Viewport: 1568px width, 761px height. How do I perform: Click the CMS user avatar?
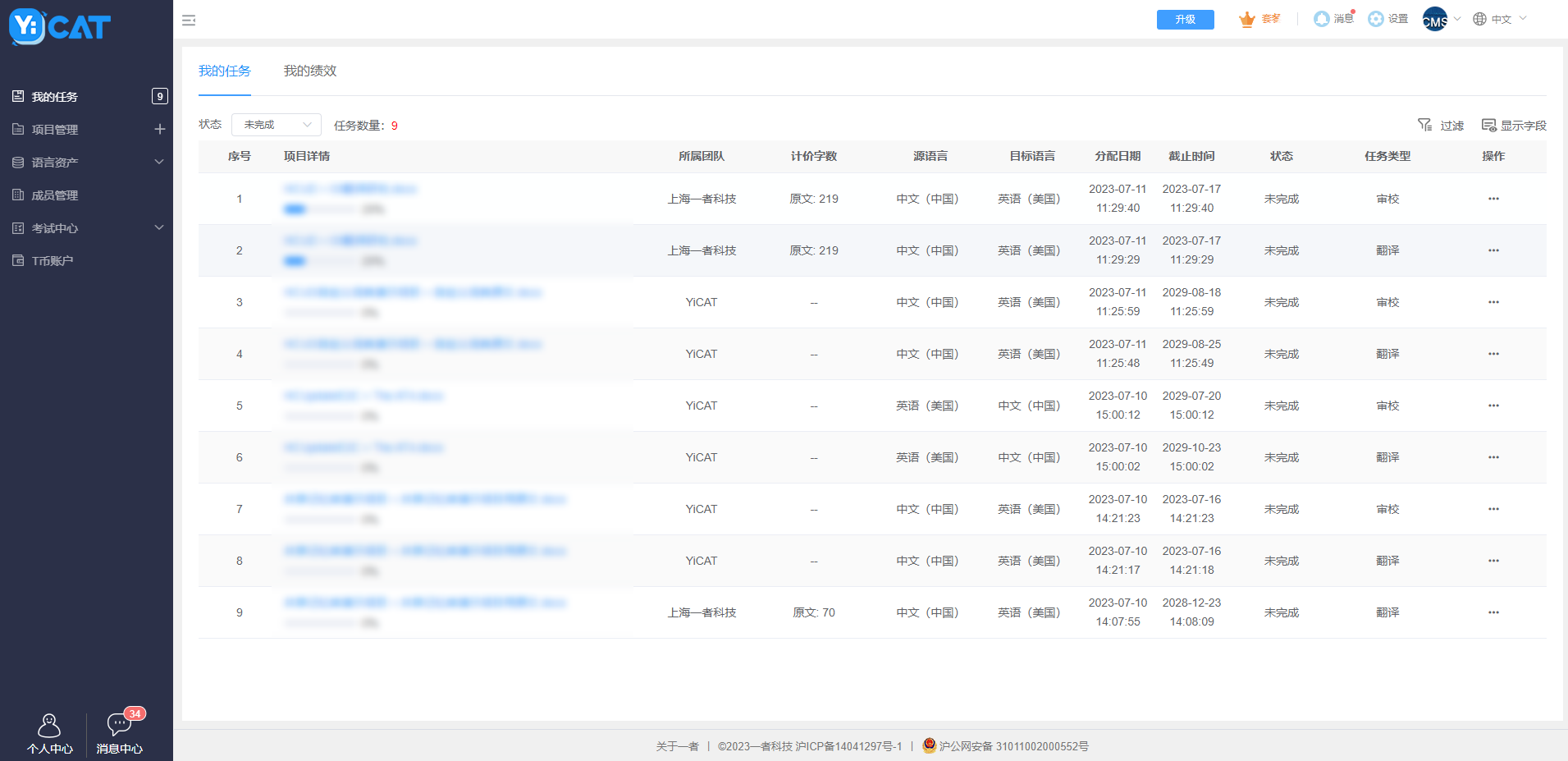1434,19
